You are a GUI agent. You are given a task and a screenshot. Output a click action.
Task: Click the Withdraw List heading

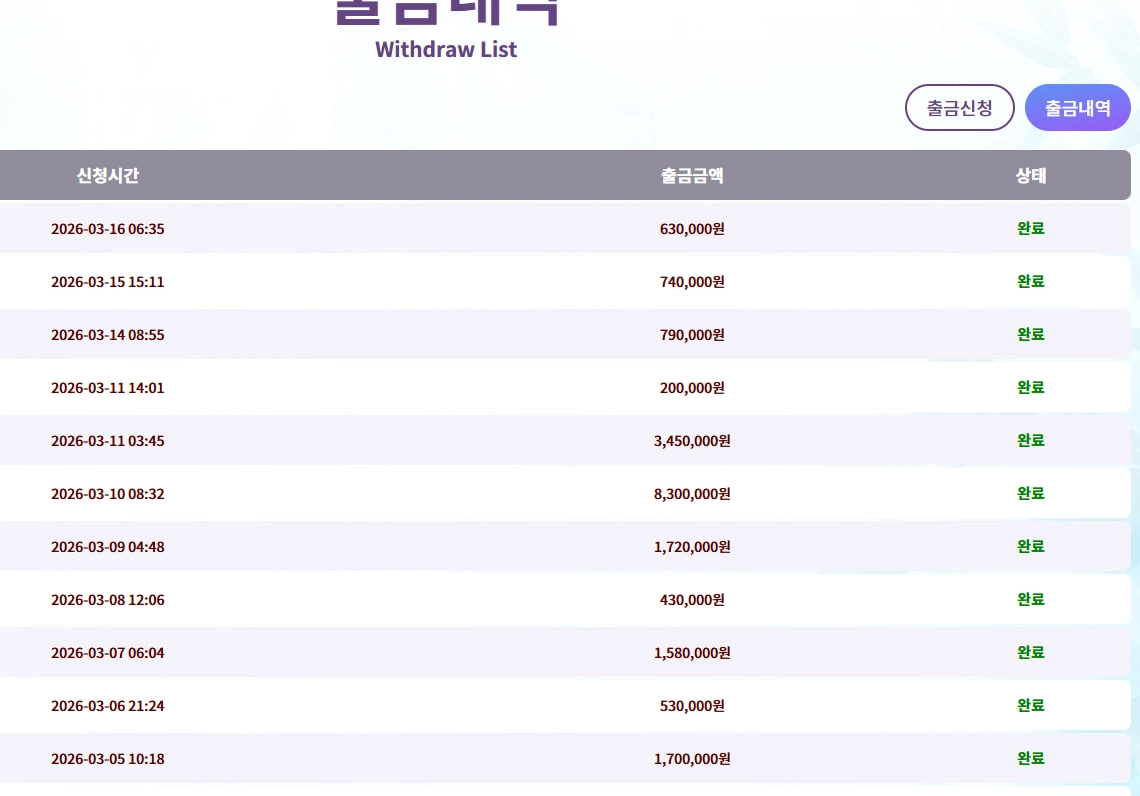[x=446, y=49]
